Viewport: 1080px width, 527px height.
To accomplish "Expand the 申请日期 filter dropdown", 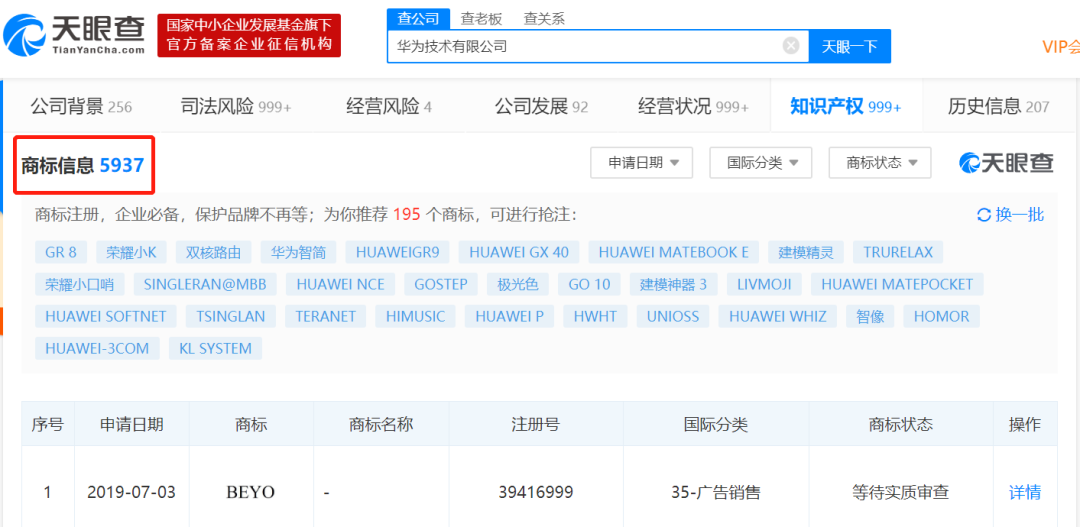I will (x=641, y=163).
